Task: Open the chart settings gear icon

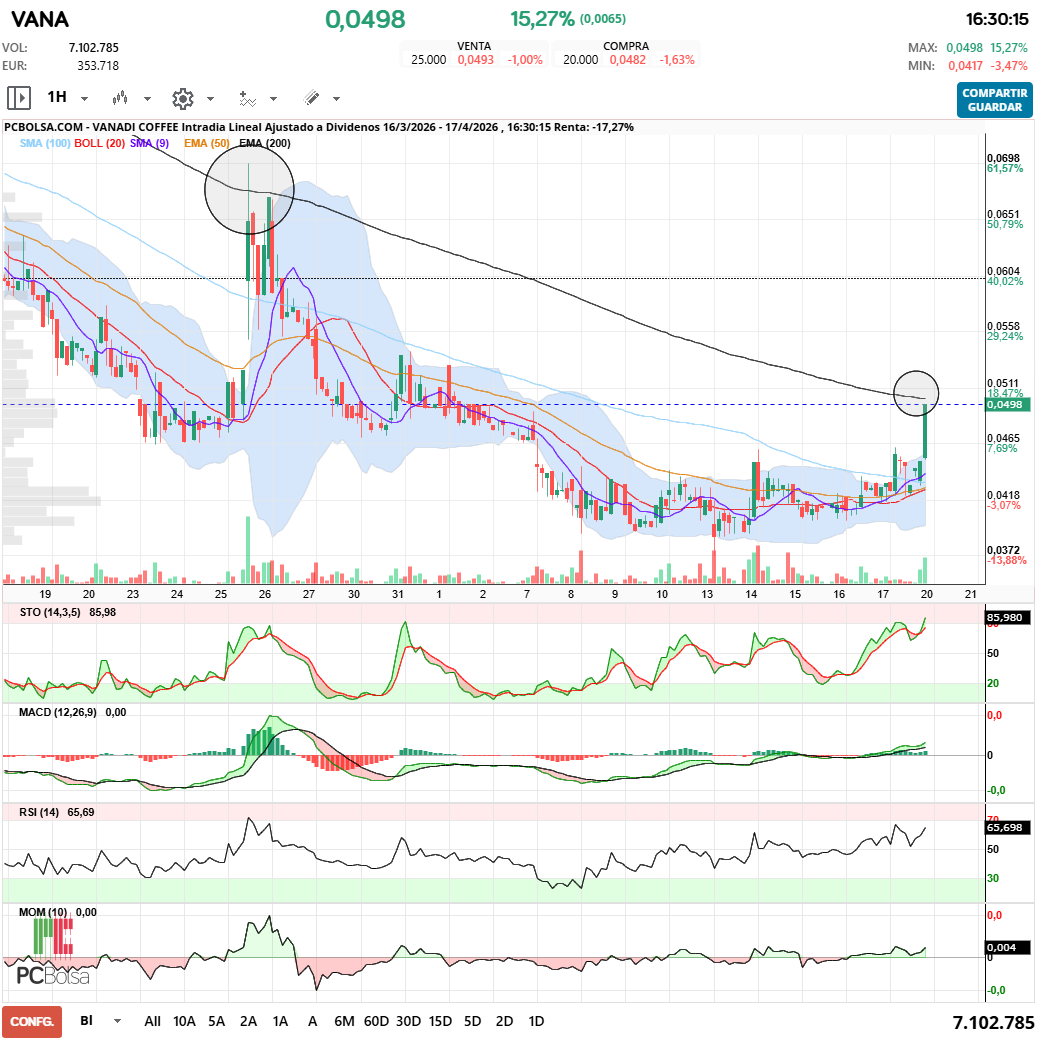Action: pyautogui.click(x=182, y=99)
